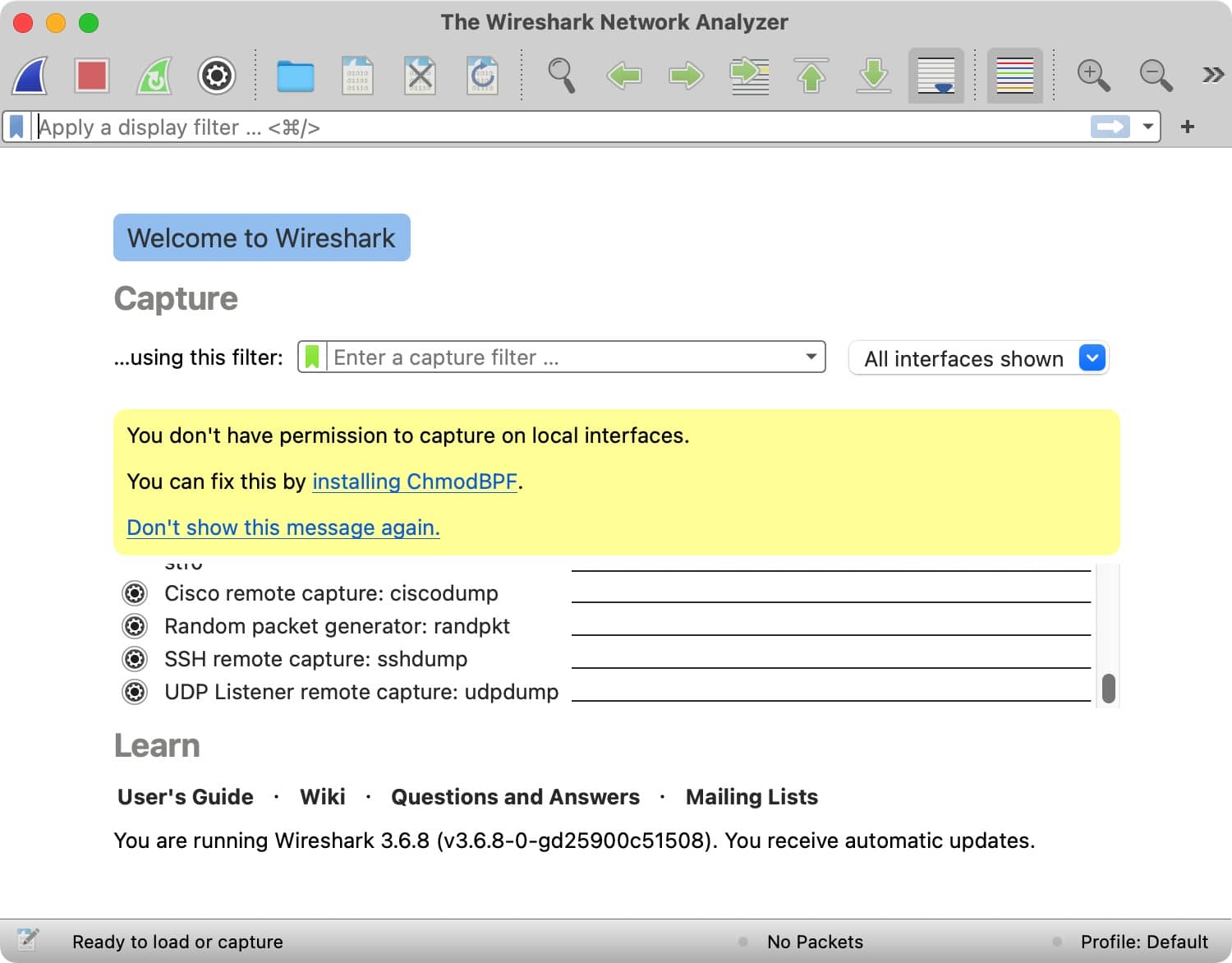This screenshot has width=1232, height=963.
Task: Open the Wiki link
Action: click(323, 797)
